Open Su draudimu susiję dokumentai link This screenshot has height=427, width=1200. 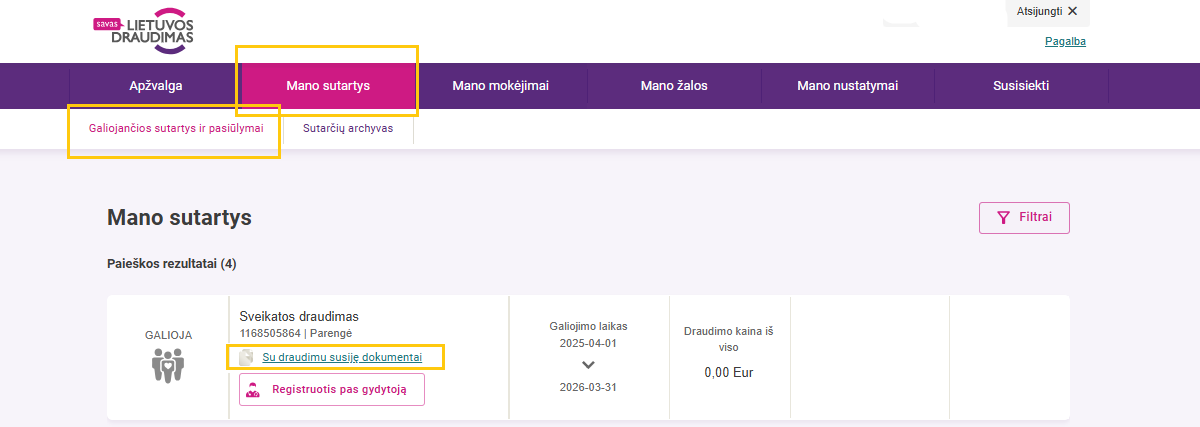pos(342,357)
